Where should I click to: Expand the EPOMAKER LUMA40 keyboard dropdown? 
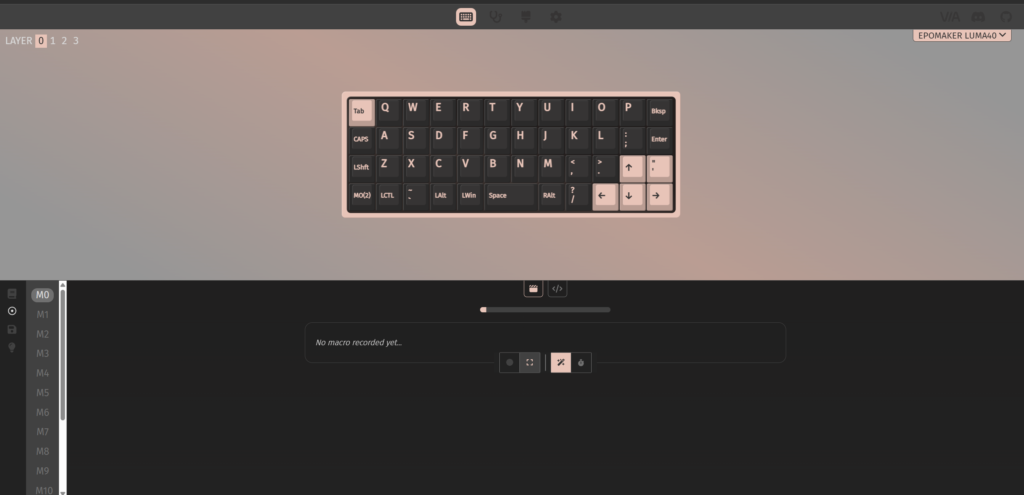(x=962, y=35)
